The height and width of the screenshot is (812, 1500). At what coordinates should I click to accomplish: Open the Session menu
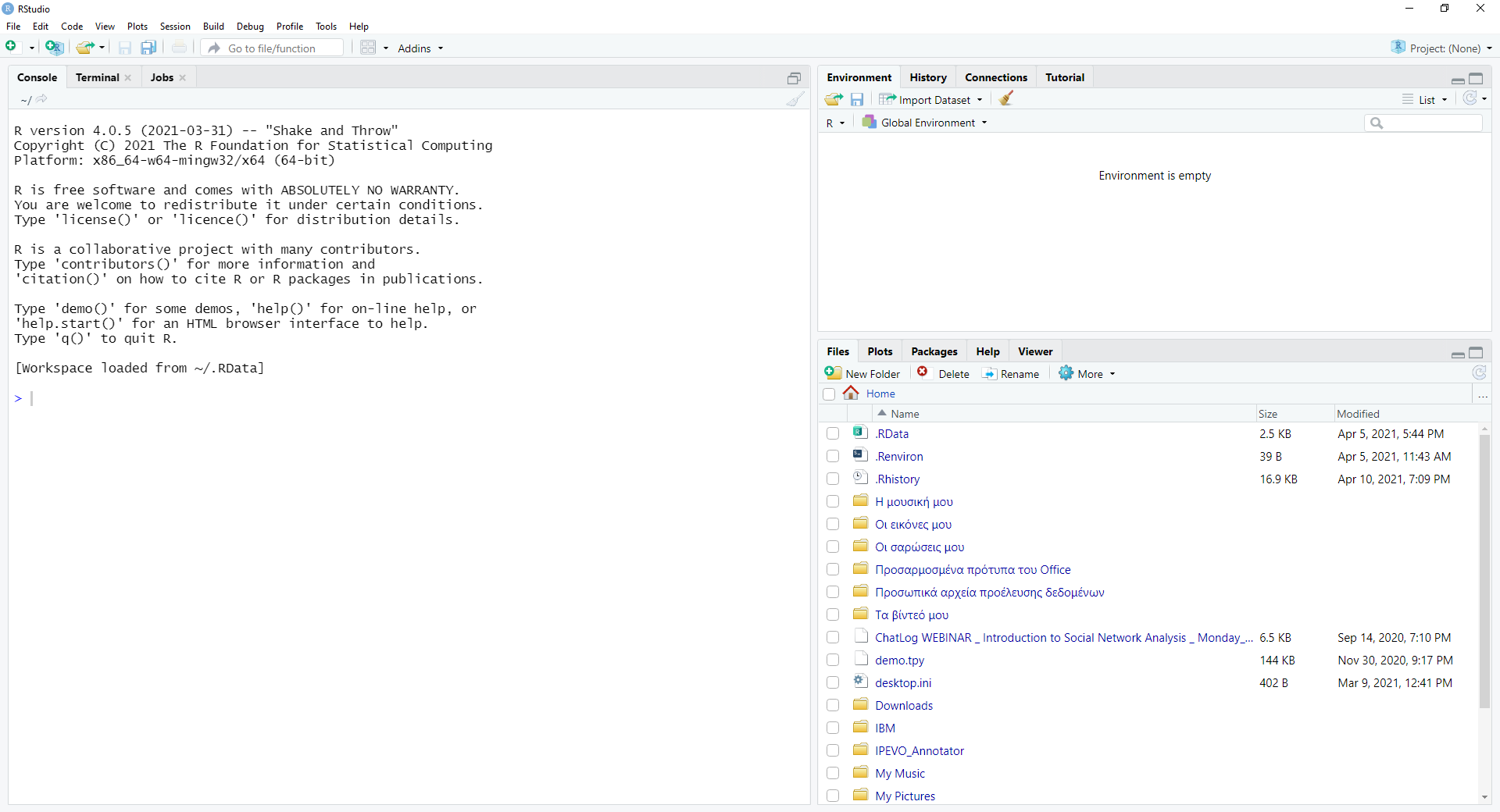(x=175, y=27)
